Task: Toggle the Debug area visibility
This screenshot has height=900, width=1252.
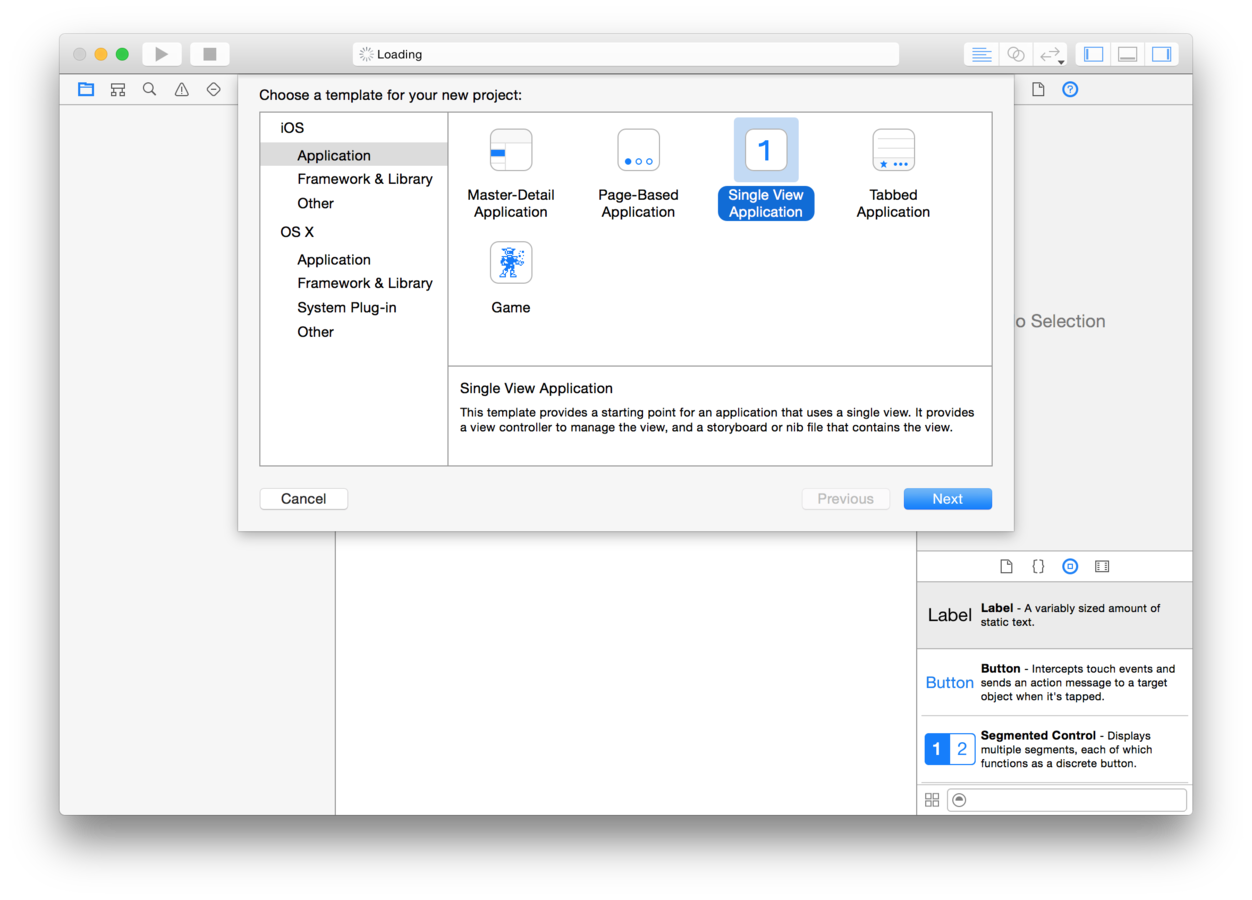Action: [x=1127, y=53]
